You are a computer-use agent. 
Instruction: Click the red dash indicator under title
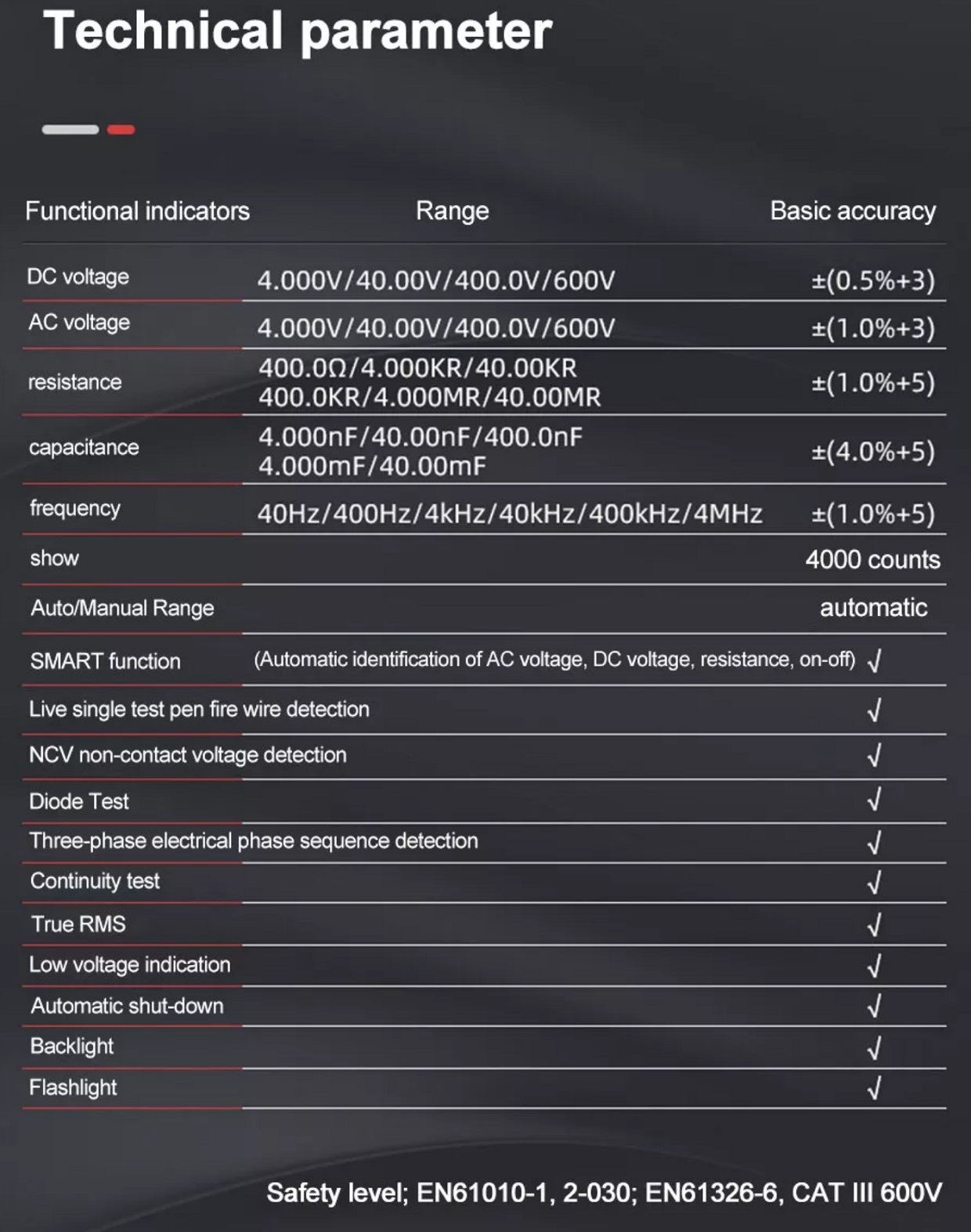[121, 129]
